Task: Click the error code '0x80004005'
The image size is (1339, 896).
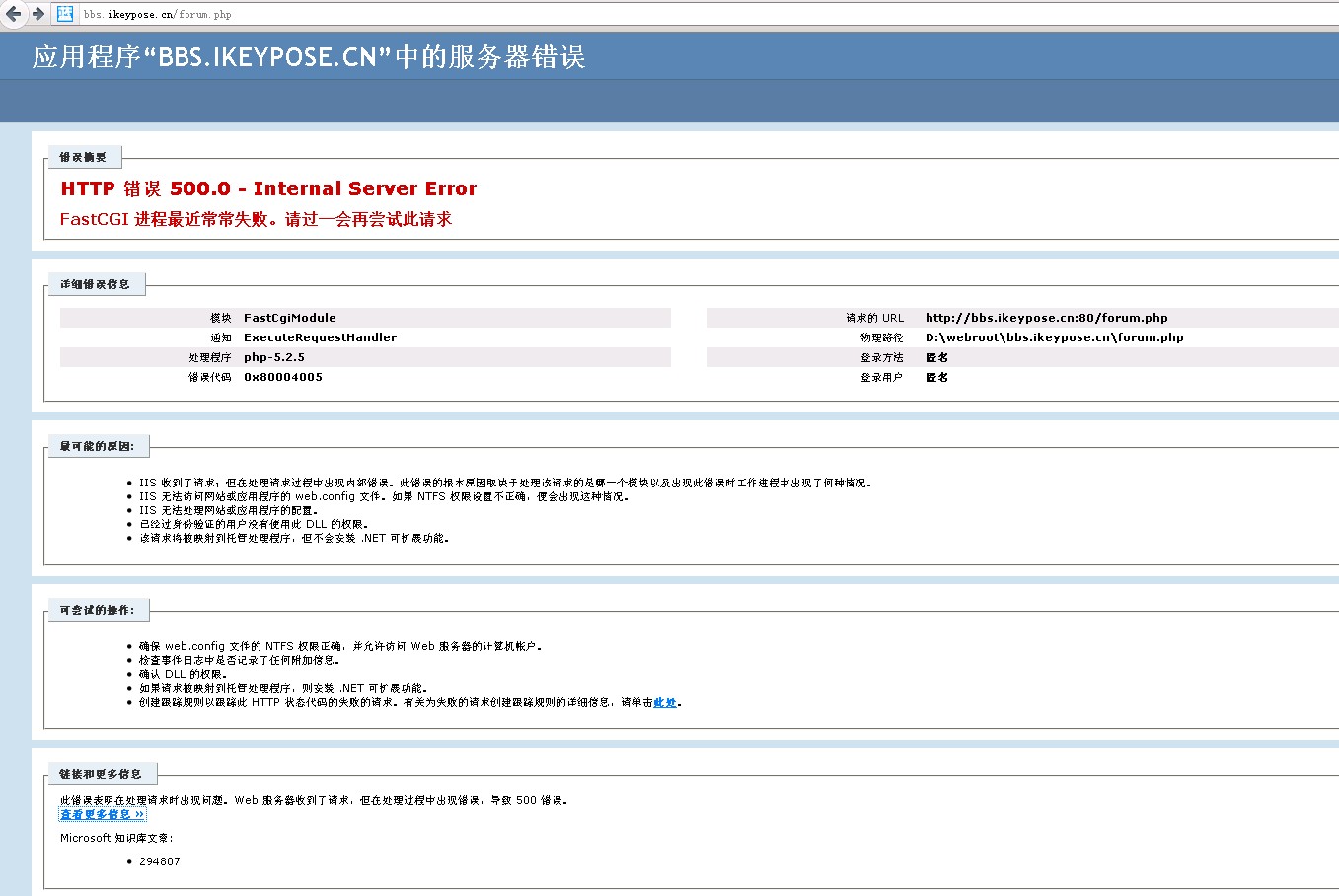Action: pos(283,377)
